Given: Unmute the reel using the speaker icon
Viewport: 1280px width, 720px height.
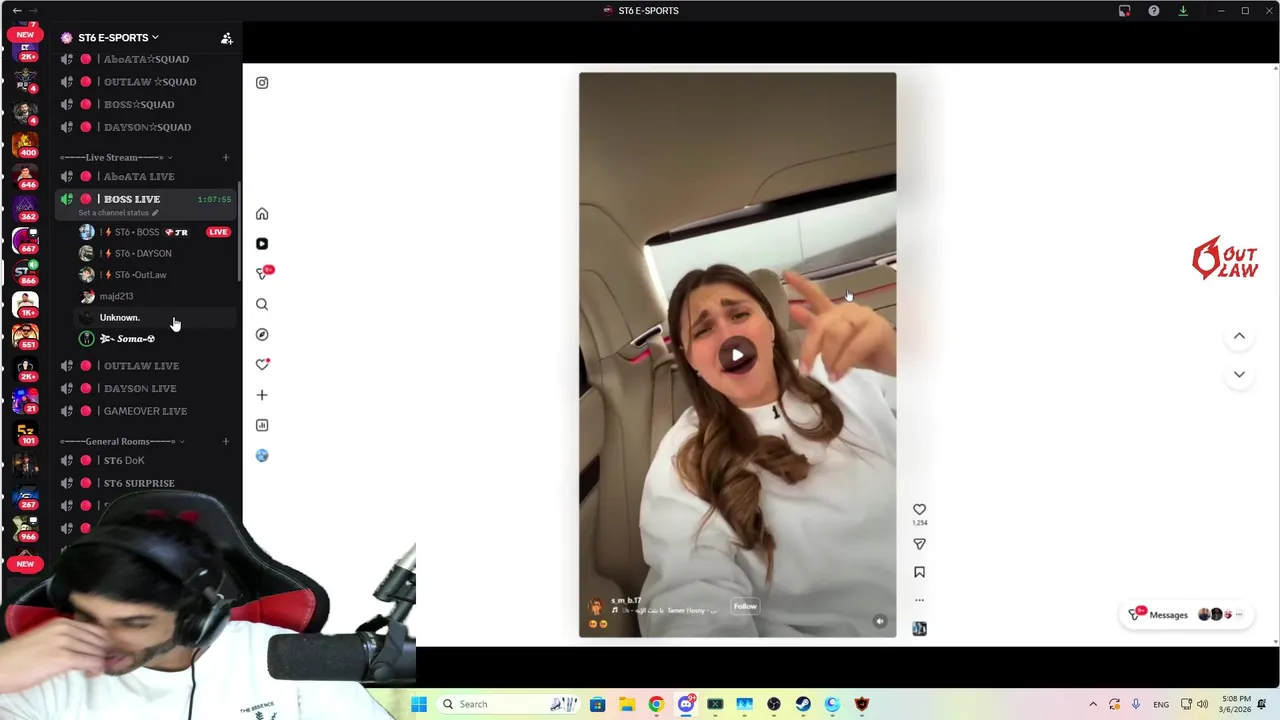Looking at the screenshot, I should pos(880,621).
